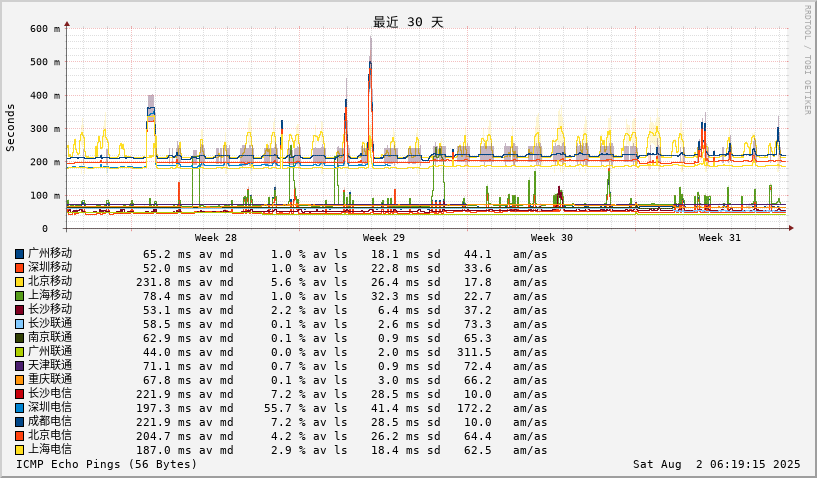The height and width of the screenshot is (478, 817).
Task: Click the 深圳移动 legend color box
Action: tap(19, 268)
